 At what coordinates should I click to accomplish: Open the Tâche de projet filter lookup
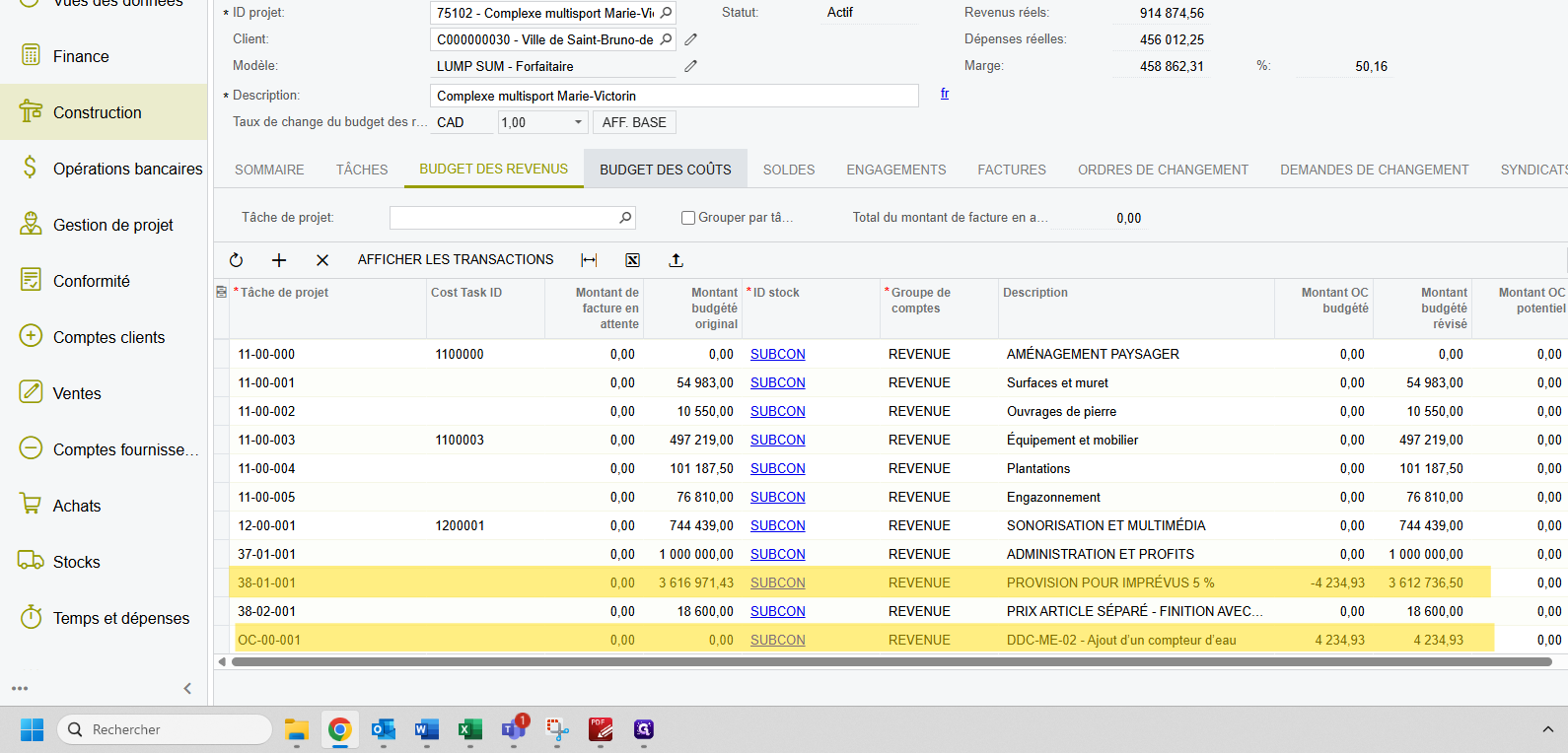point(625,218)
